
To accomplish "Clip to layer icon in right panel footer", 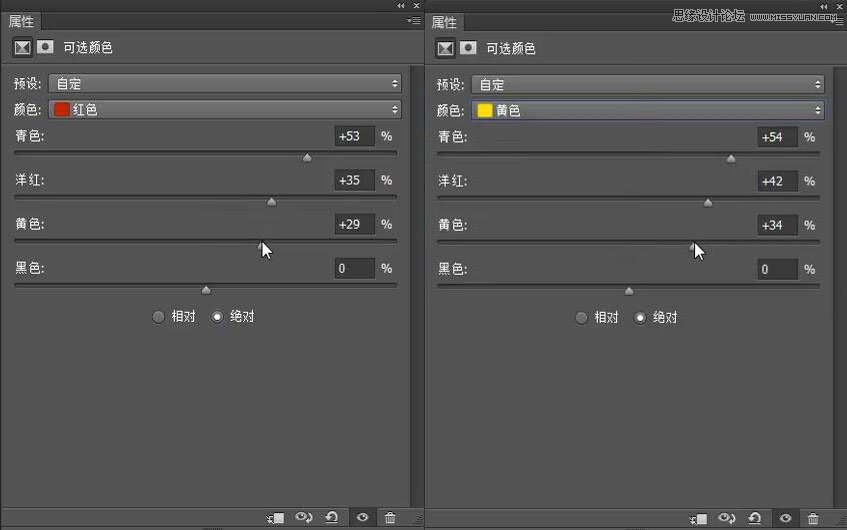I will (x=698, y=519).
